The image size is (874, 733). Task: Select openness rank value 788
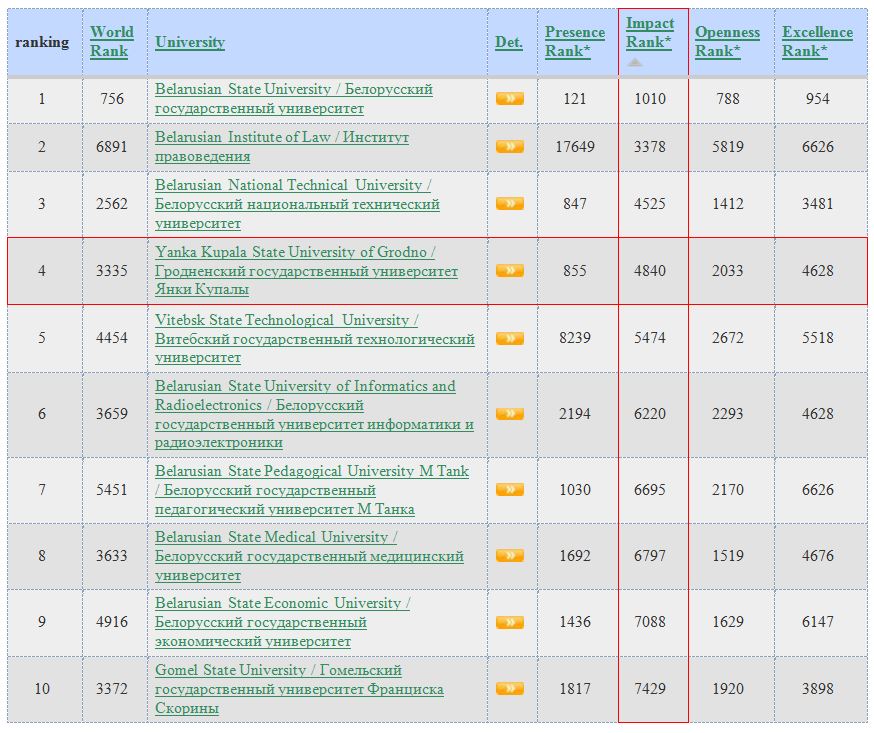click(727, 99)
